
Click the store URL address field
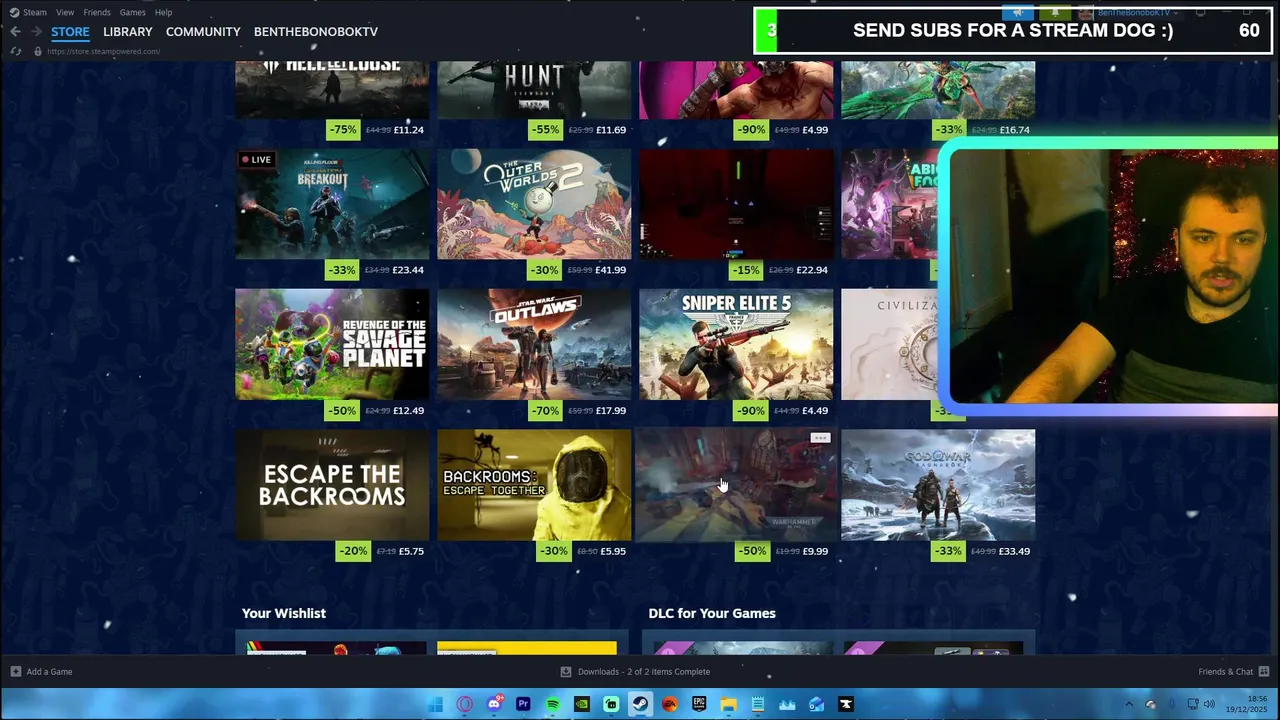pos(104,51)
